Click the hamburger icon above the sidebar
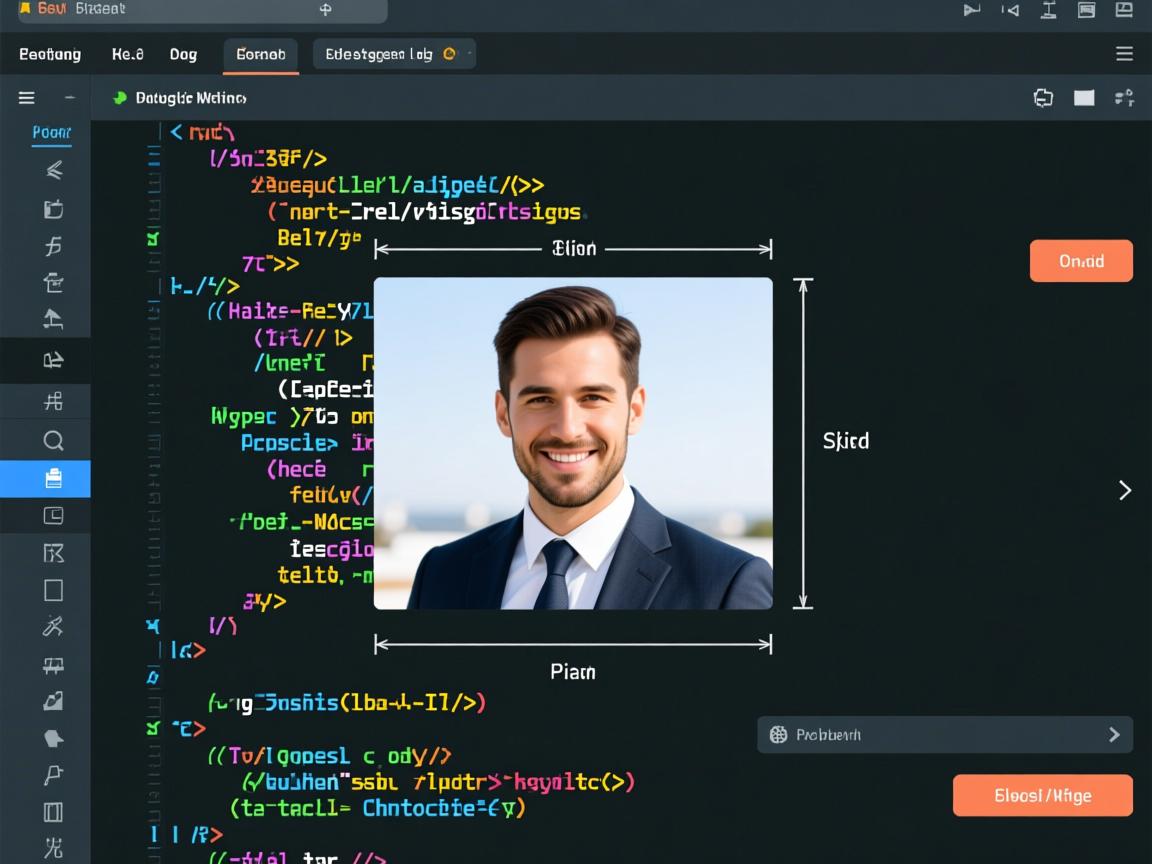The height and width of the screenshot is (864, 1152). click(x=27, y=98)
